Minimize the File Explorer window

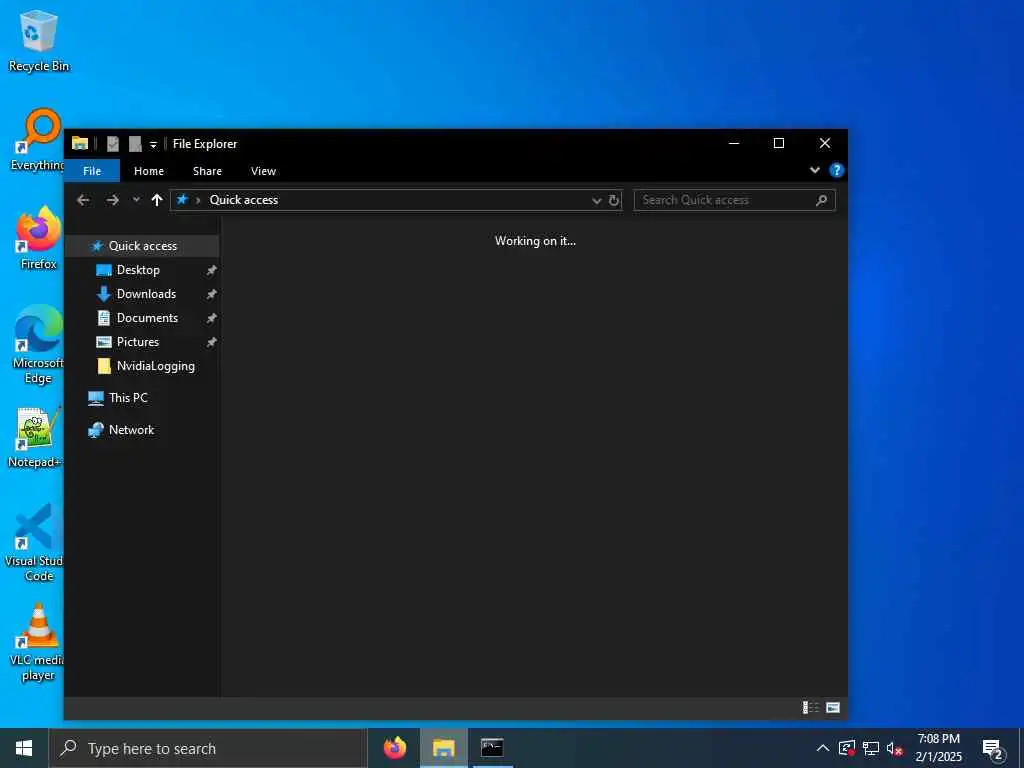[734, 143]
